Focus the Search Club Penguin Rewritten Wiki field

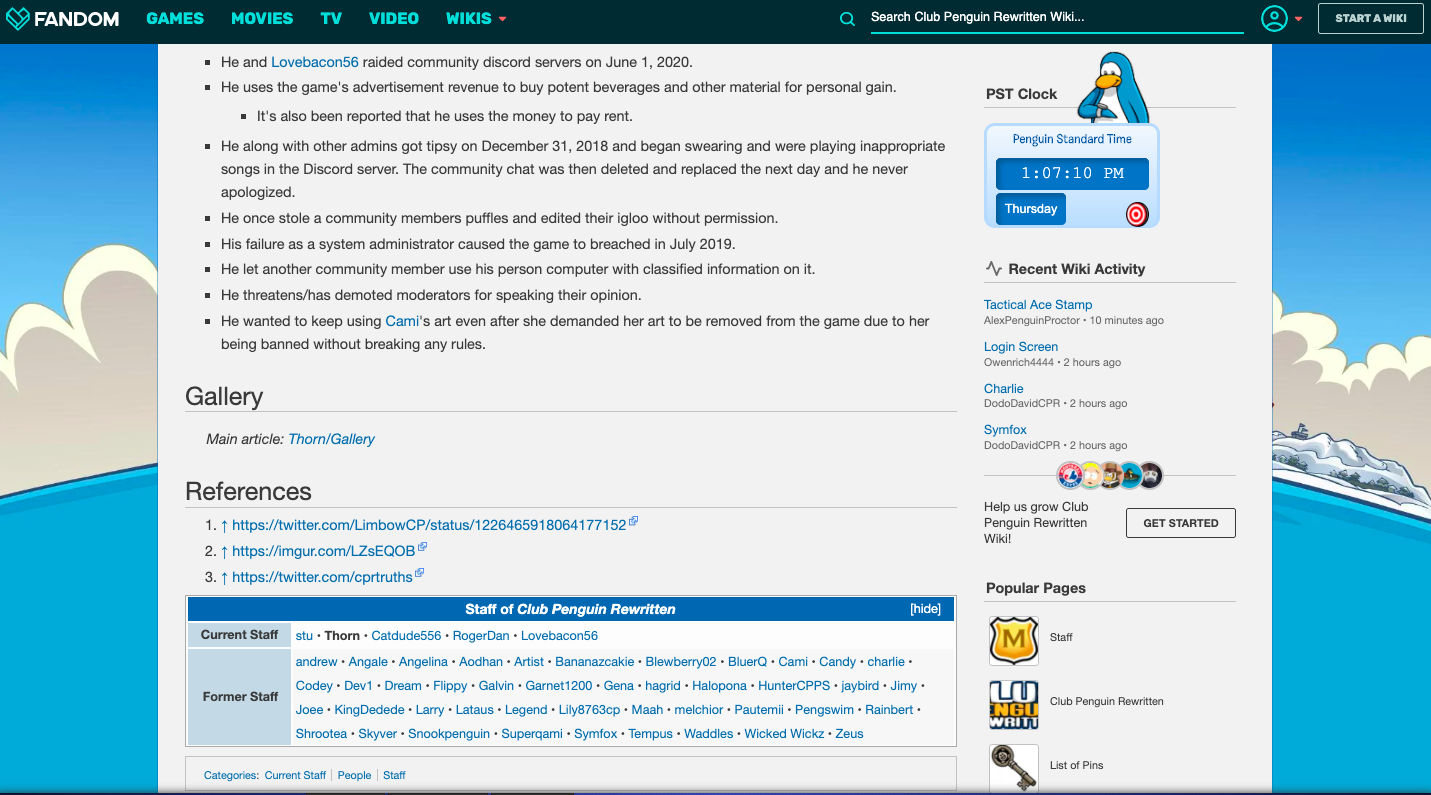coord(1056,18)
